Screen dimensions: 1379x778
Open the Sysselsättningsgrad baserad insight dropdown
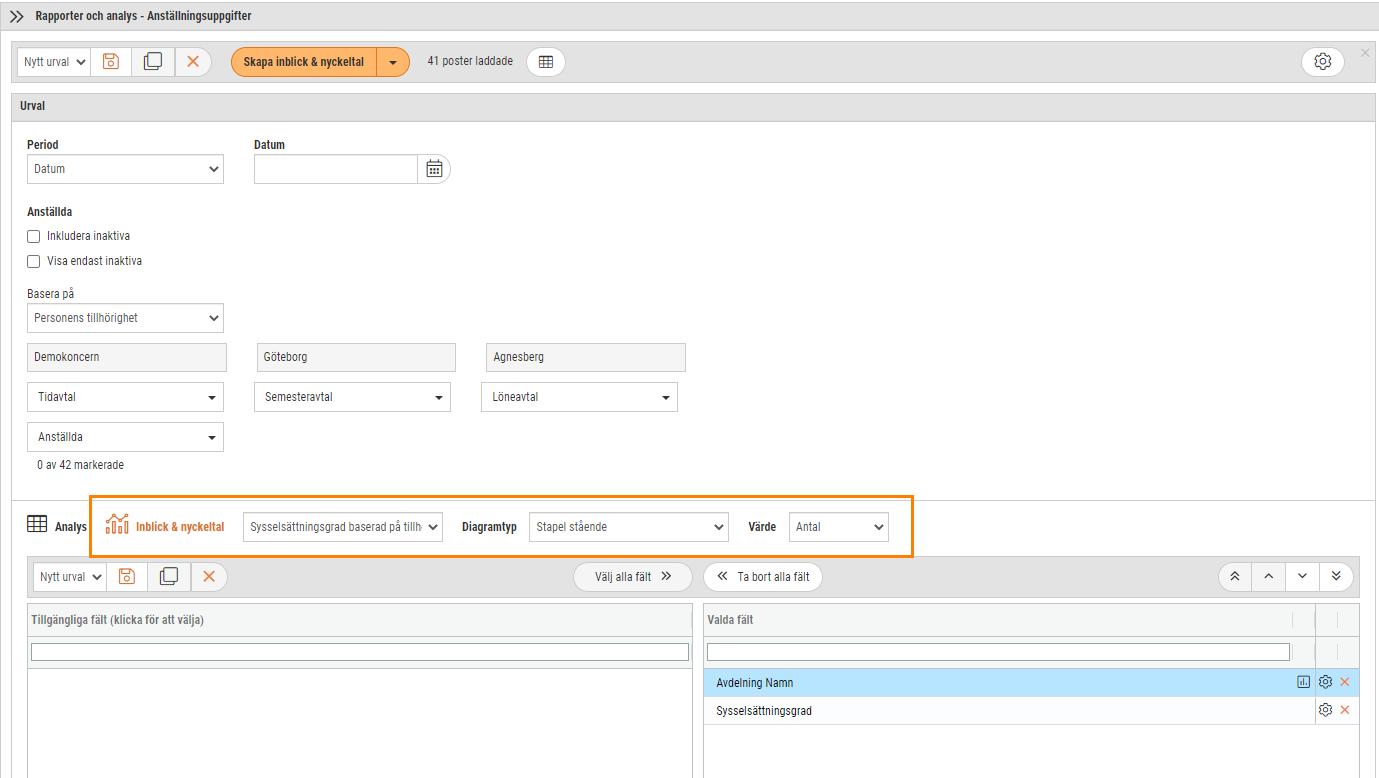(x=343, y=527)
